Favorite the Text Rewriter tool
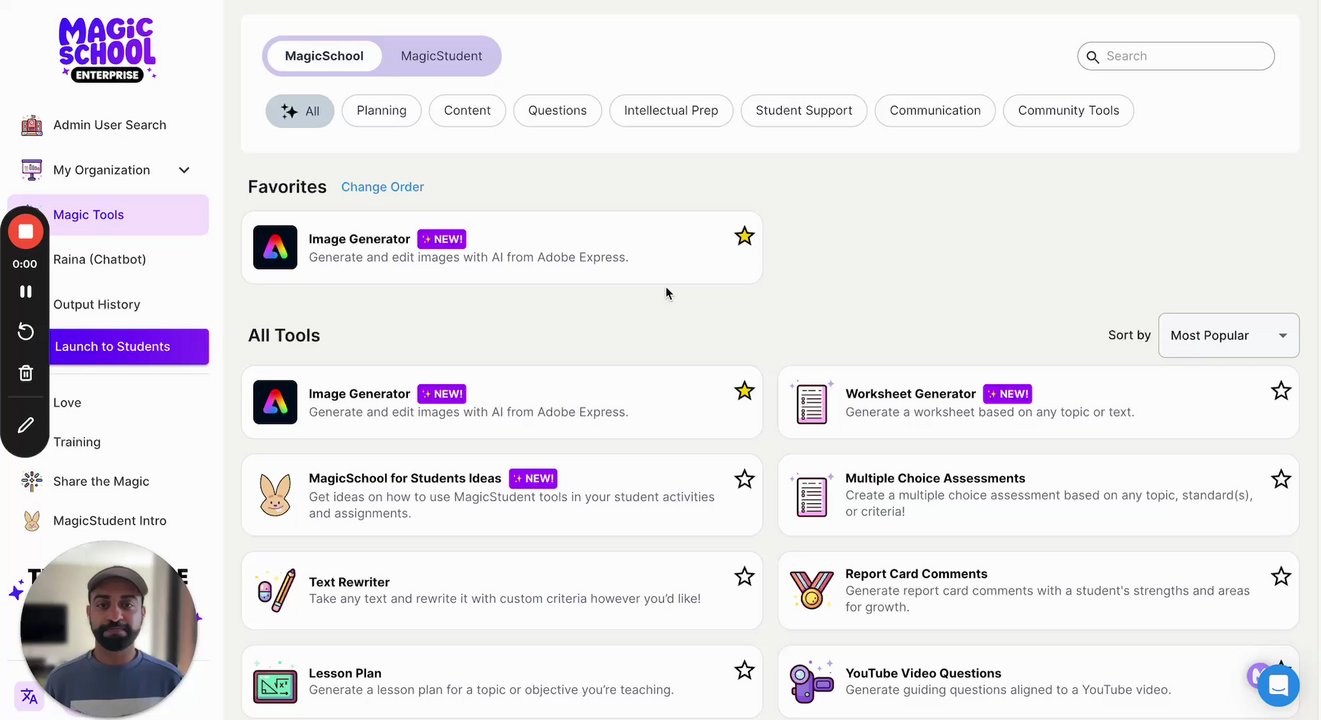1321x720 pixels. [744, 576]
